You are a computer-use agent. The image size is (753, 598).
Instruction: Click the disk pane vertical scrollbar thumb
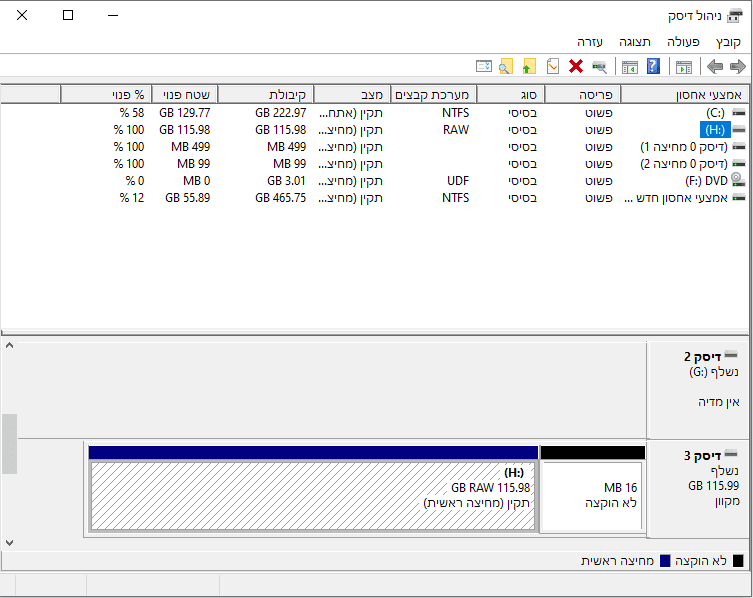(9, 444)
